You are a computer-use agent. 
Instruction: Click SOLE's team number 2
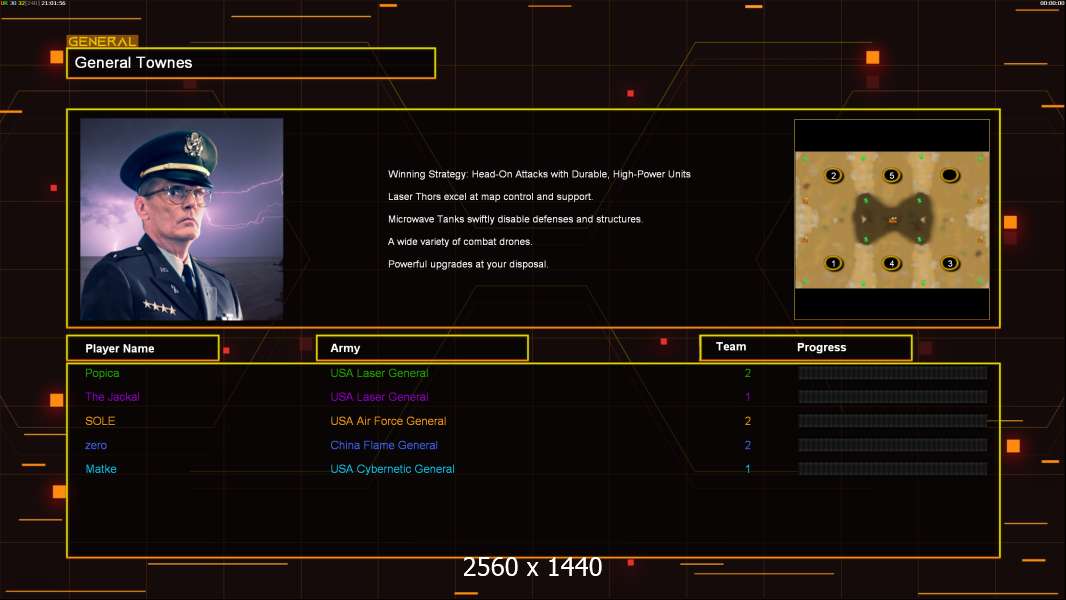point(748,421)
